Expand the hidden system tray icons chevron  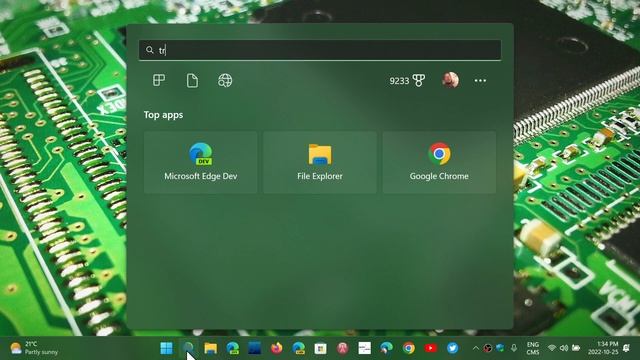tap(476, 348)
